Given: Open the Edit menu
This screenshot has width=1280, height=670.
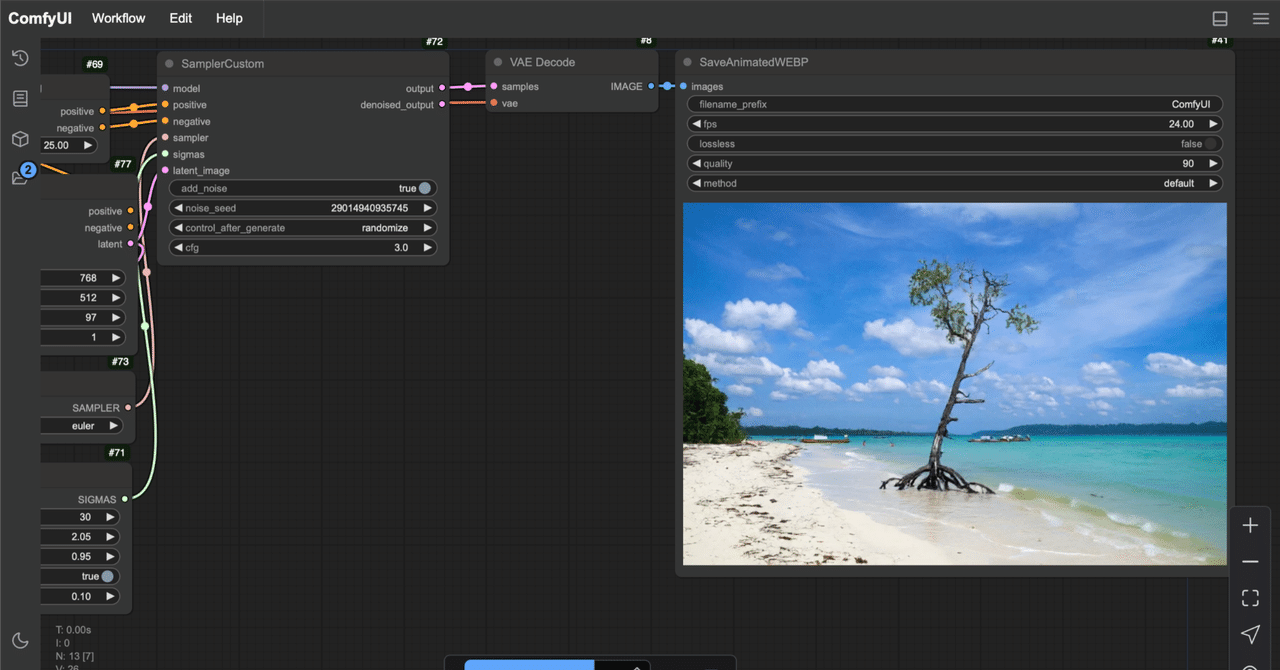Looking at the screenshot, I should point(181,18).
